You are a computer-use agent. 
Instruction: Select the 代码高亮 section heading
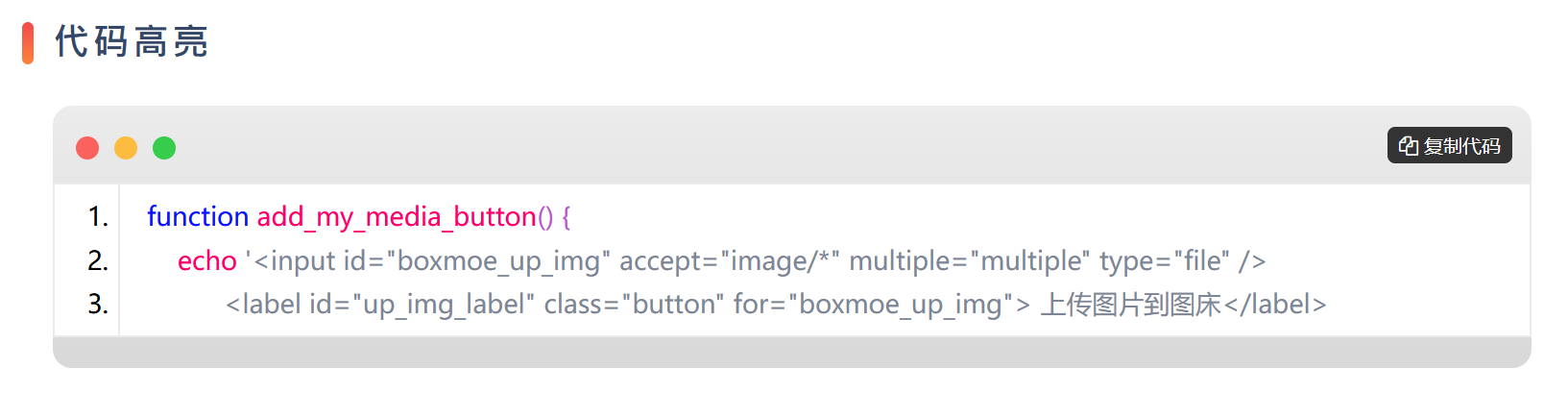pos(132,42)
